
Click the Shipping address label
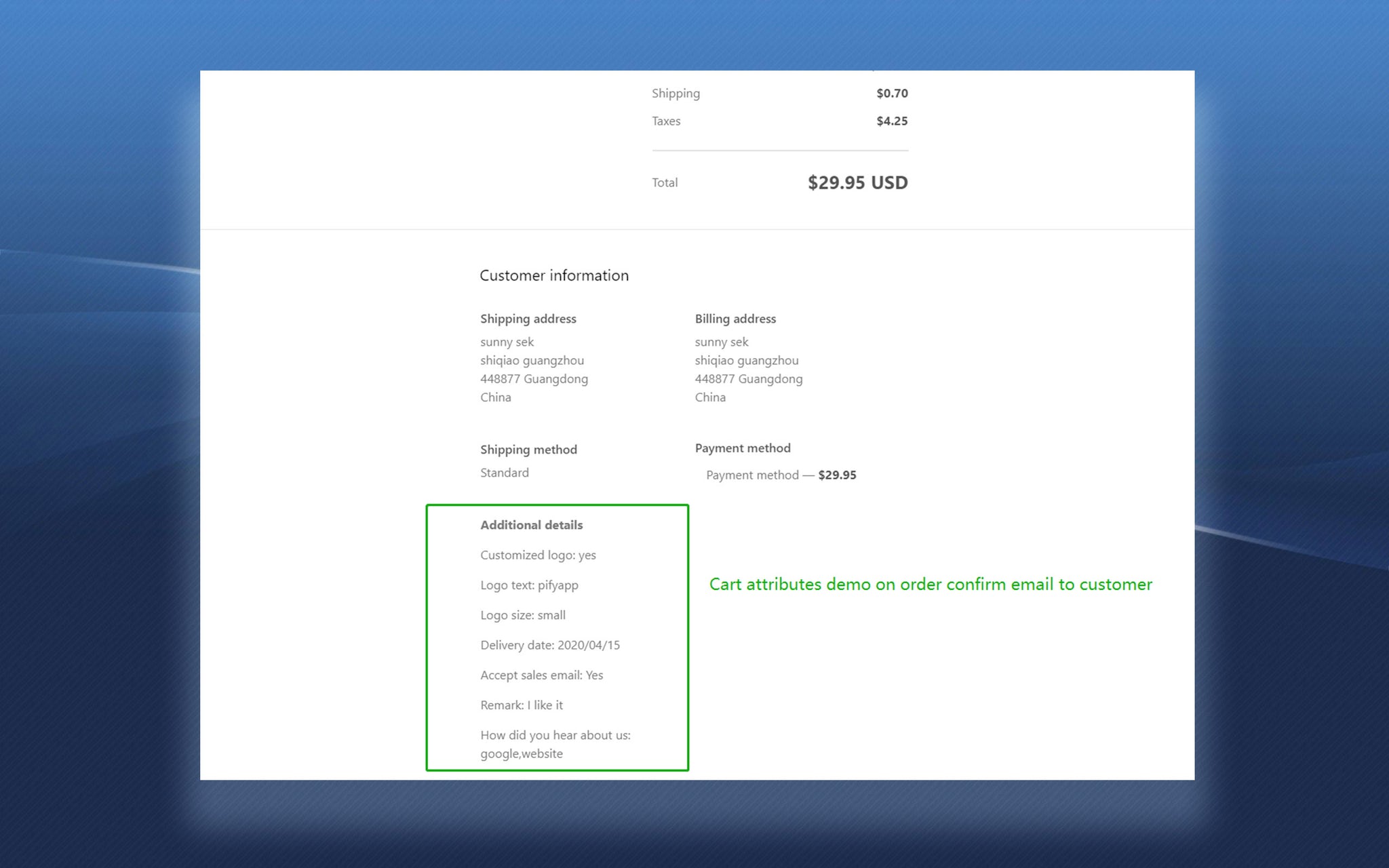[528, 319]
